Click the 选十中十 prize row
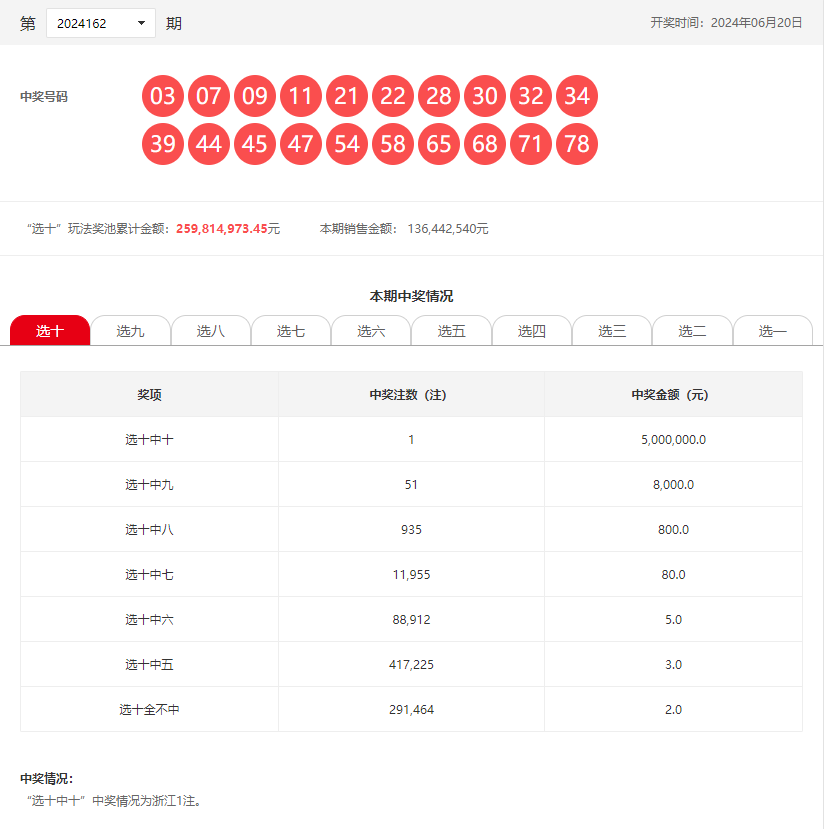Image resolution: width=824 pixels, height=829 pixels. point(149,439)
